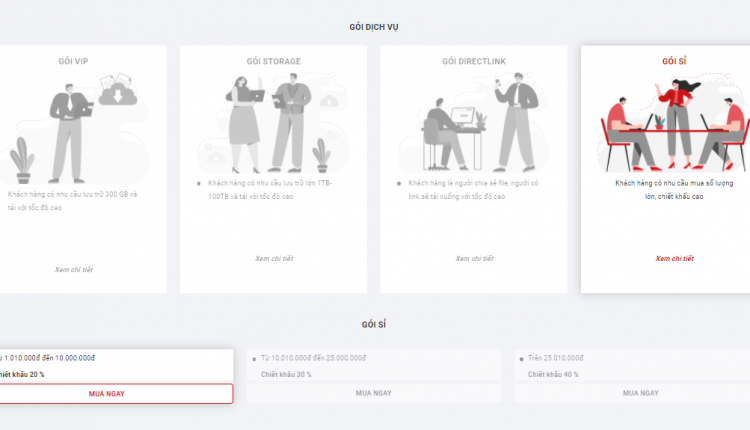Screen dimensions: 750x430
Task: Click the cloud download icon in GÓI VIP
Action: 118,95
